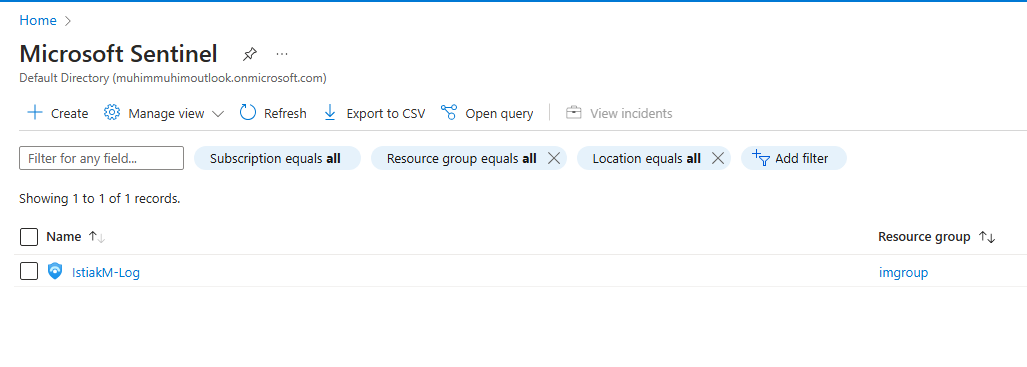Viewport: 1027px width, 367px height.
Task: Open the IstiakM-Log workspace link
Action: tap(105, 273)
